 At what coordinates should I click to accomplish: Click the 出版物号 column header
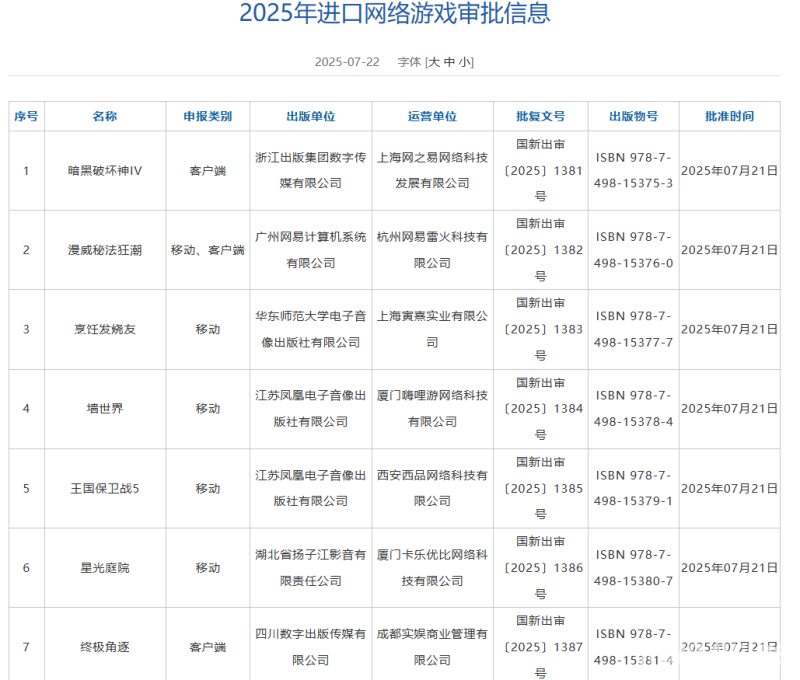tap(633, 116)
